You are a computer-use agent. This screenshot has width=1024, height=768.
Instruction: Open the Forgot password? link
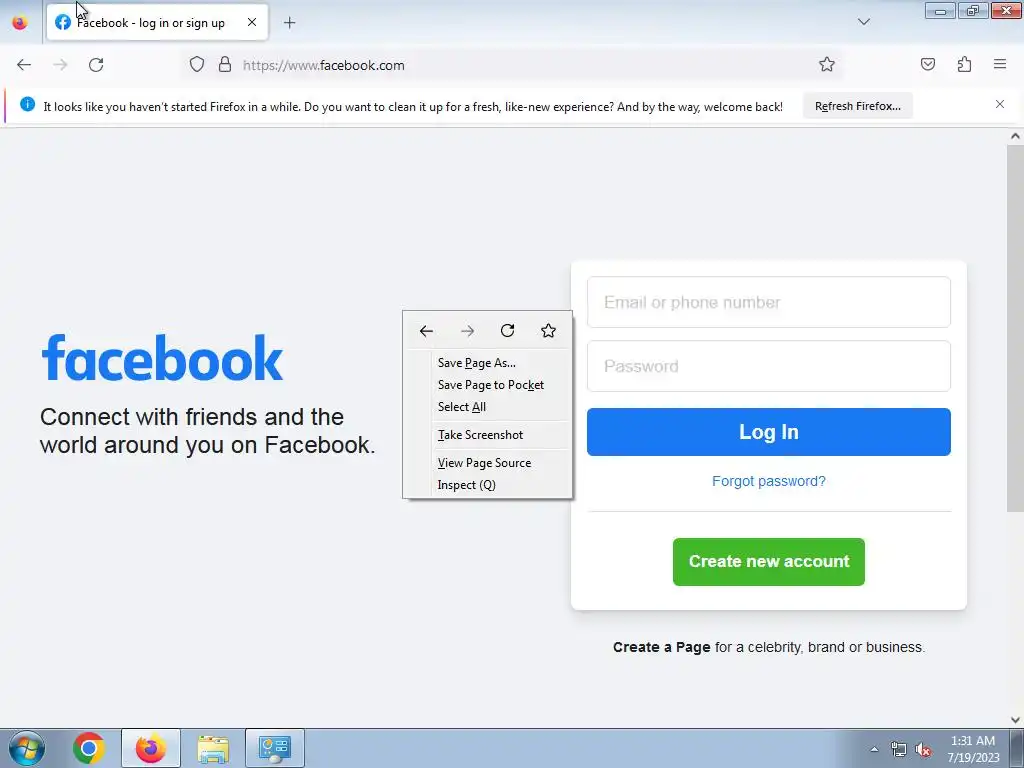[x=769, y=481]
